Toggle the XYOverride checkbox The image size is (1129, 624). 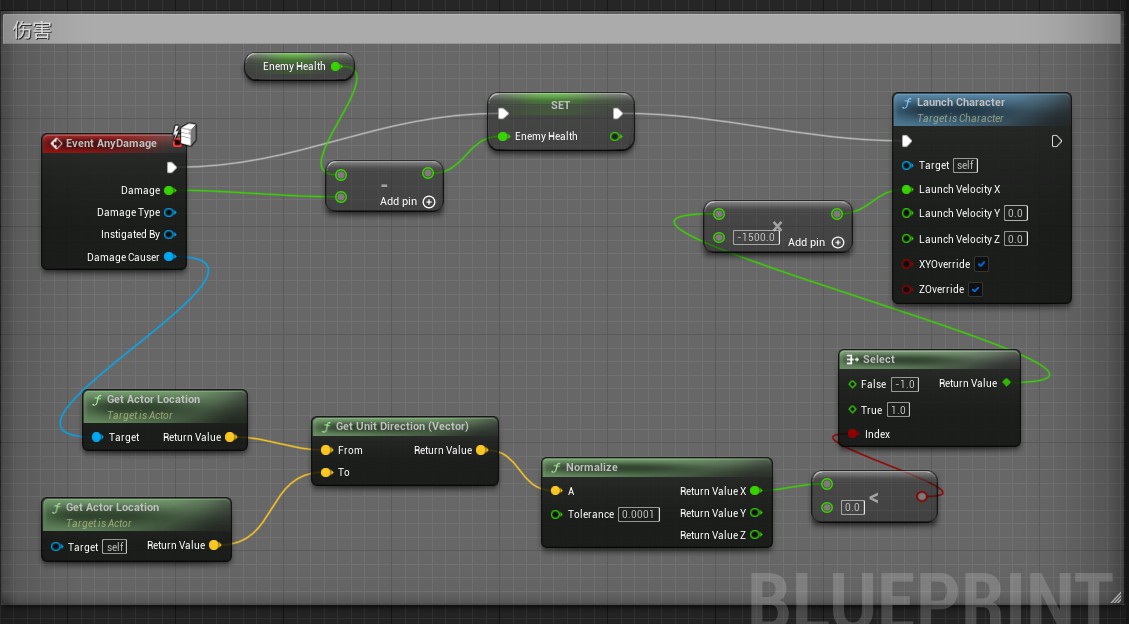coord(981,264)
